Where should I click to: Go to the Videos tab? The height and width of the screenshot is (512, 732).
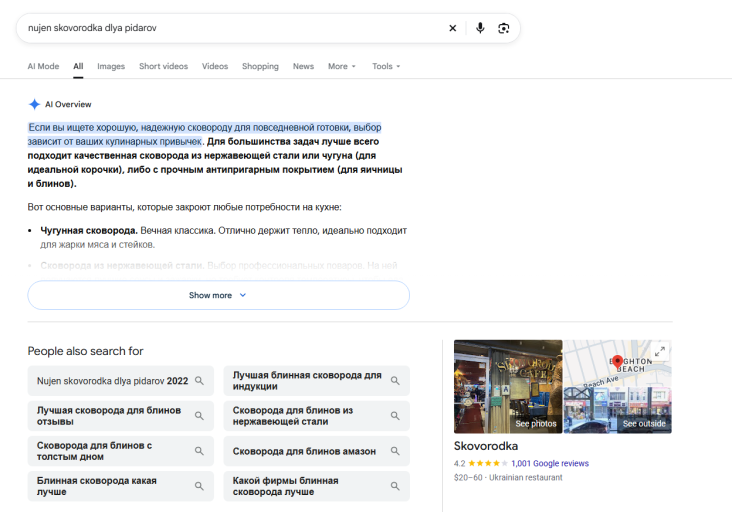pyautogui.click(x=215, y=66)
